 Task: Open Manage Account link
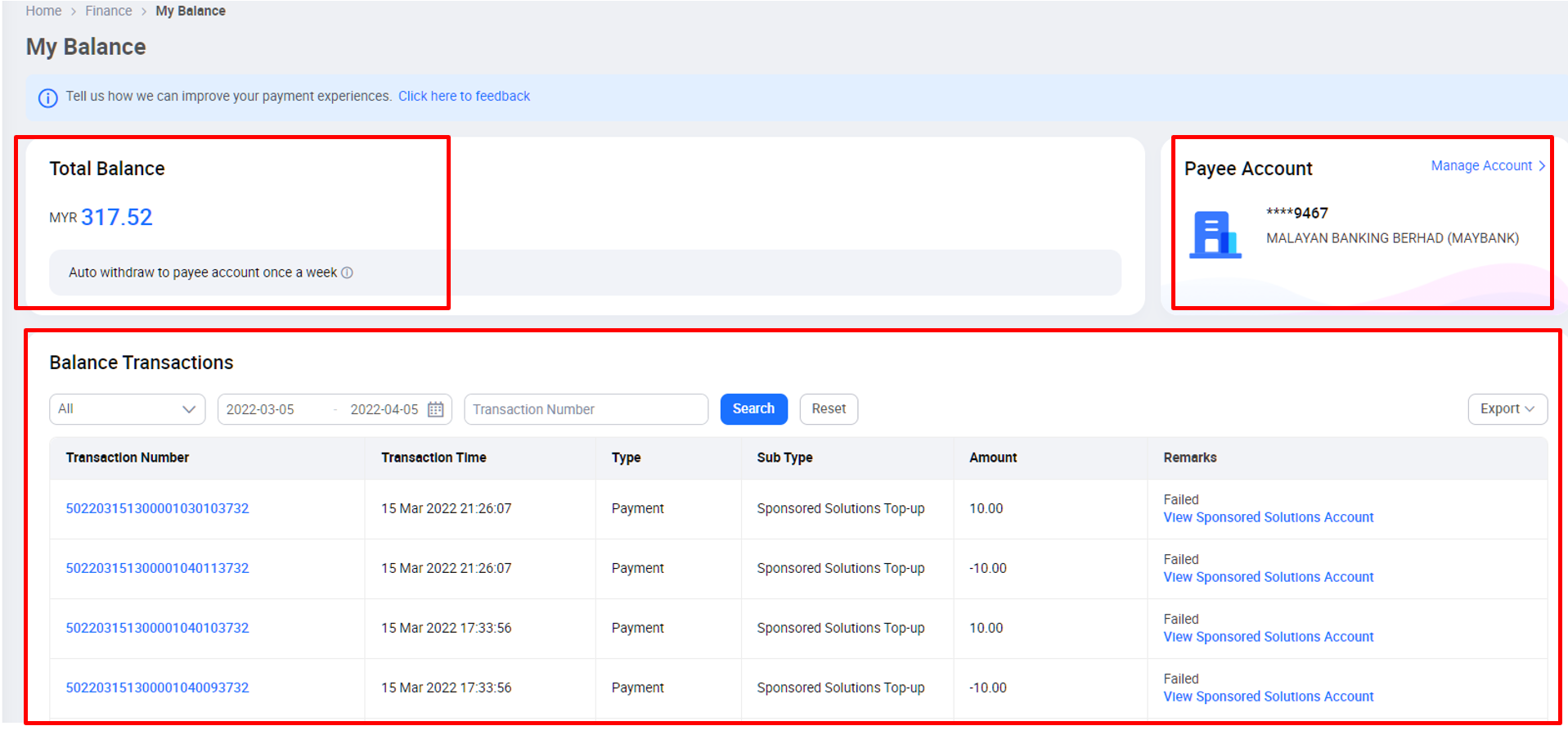click(x=1480, y=166)
